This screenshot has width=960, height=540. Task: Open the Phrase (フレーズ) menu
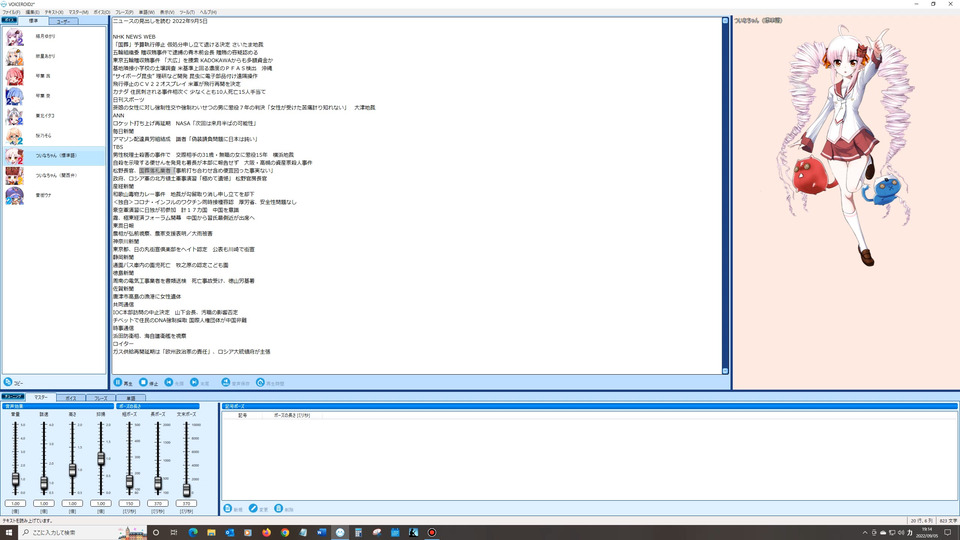(x=124, y=12)
